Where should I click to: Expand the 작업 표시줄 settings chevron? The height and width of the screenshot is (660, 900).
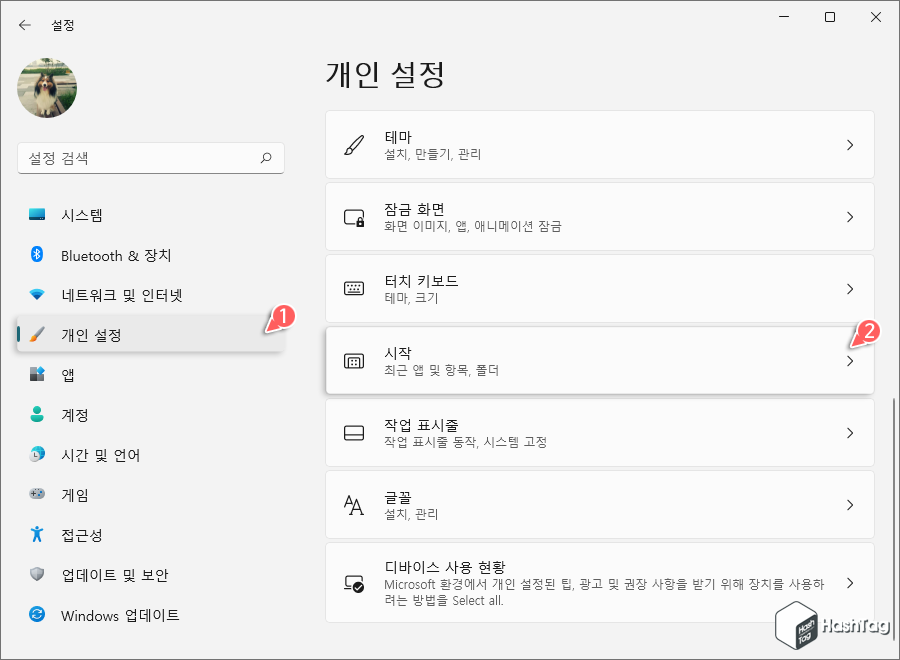coord(850,433)
